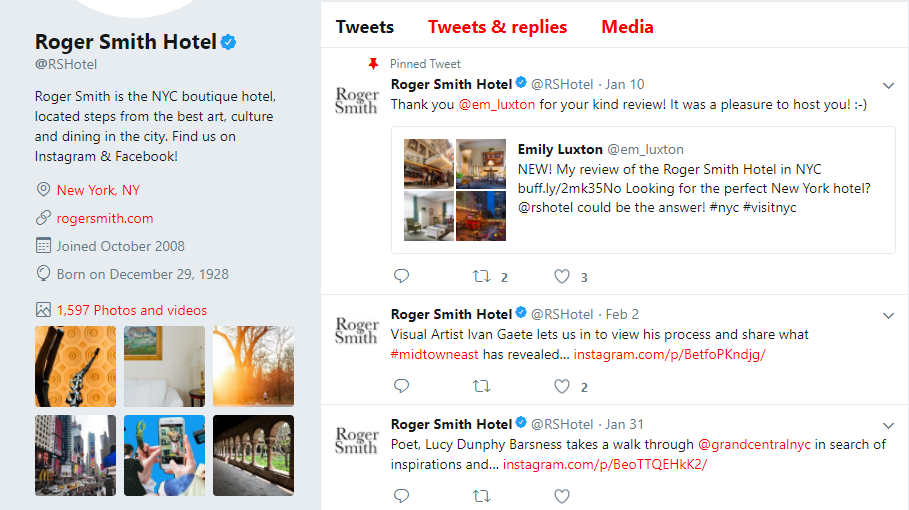This screenshot has height=510, width=909.
Task: Like the Lucy Dunphy Barsness tweet
Action: [x=562, y=495]
